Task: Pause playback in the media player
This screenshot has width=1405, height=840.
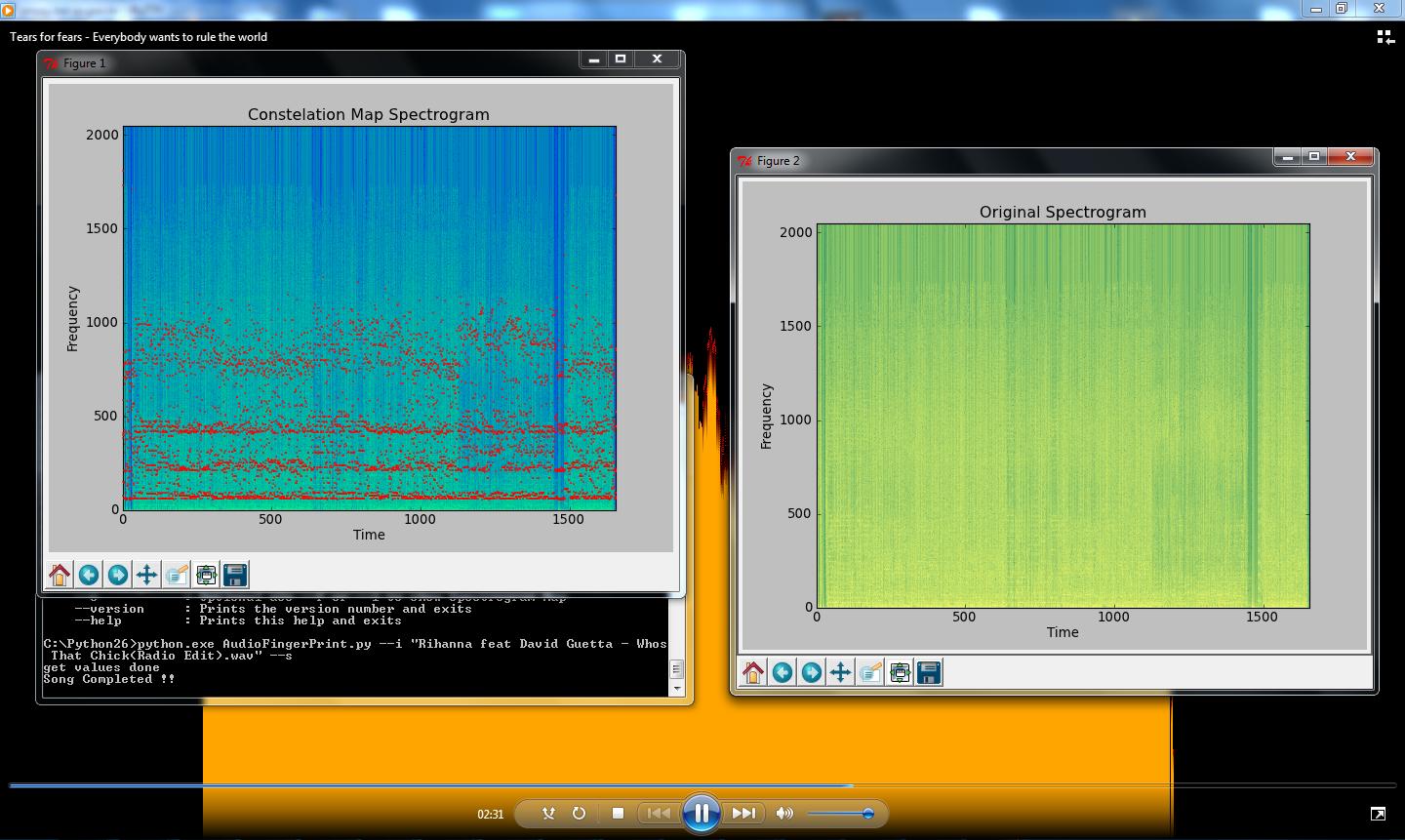Action: 701,813
